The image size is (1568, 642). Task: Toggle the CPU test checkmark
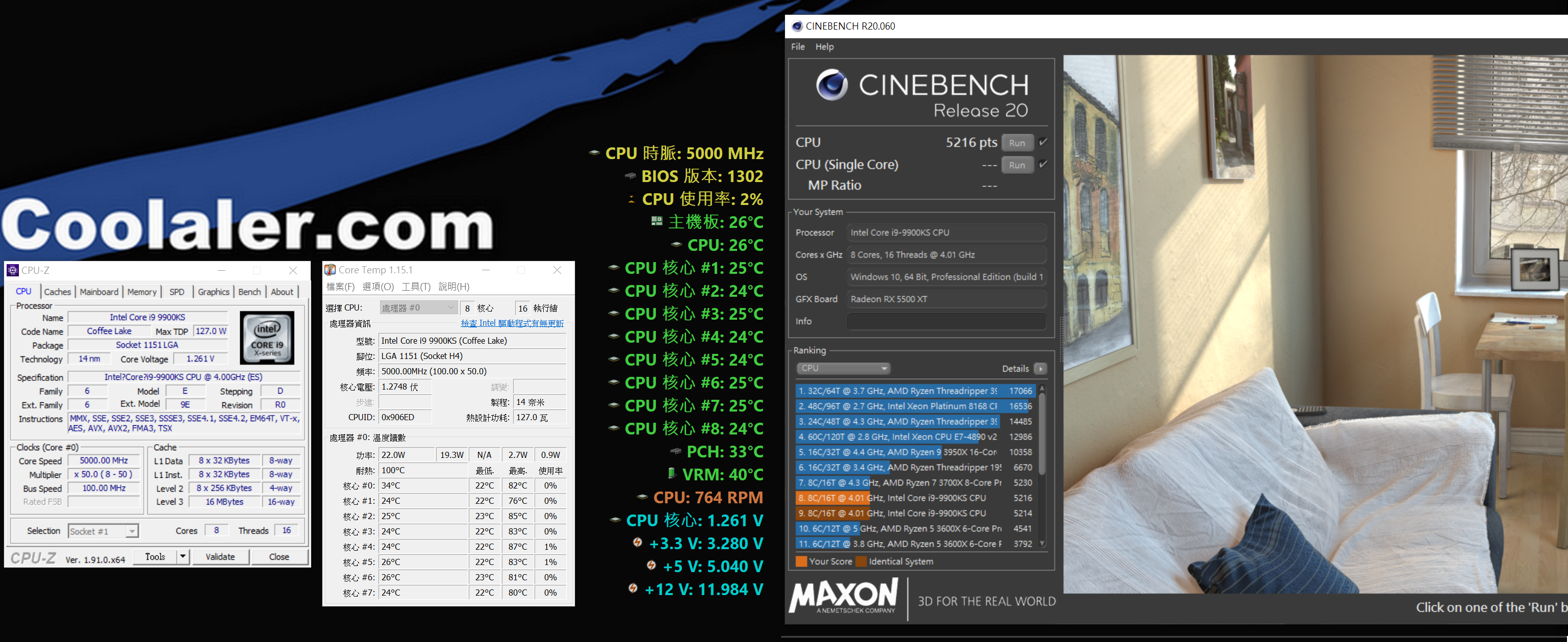click(x=1043, y=142)
